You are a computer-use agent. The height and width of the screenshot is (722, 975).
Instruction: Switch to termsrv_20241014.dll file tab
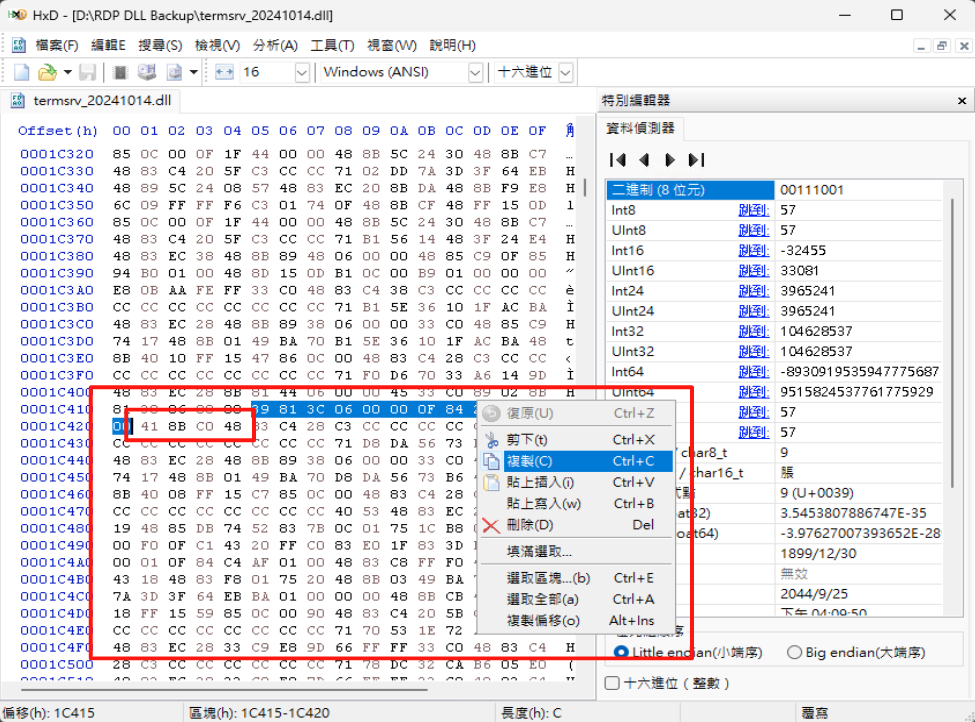(93, 101)
